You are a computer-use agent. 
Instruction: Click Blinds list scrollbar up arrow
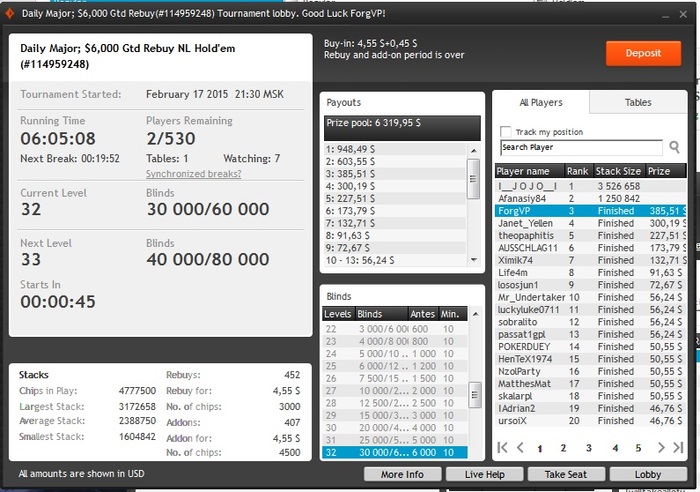coord(475,314)
